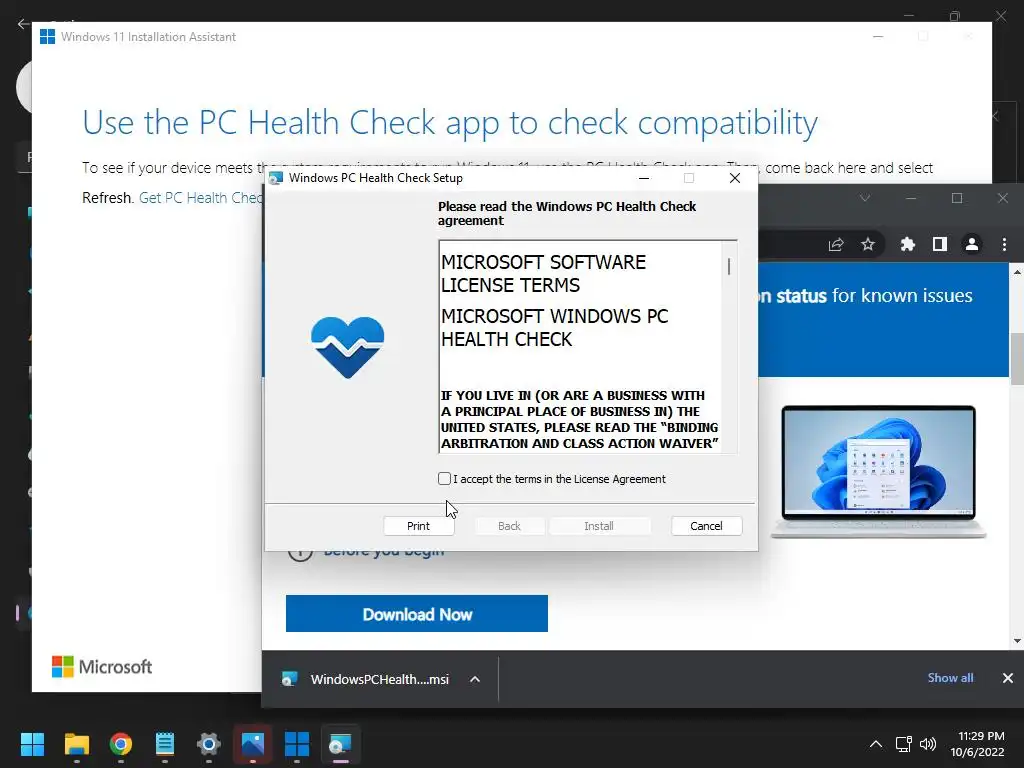Click the Settings back arrow
The height and width of the screenshot is (768, 1024).
click(23, 24)
